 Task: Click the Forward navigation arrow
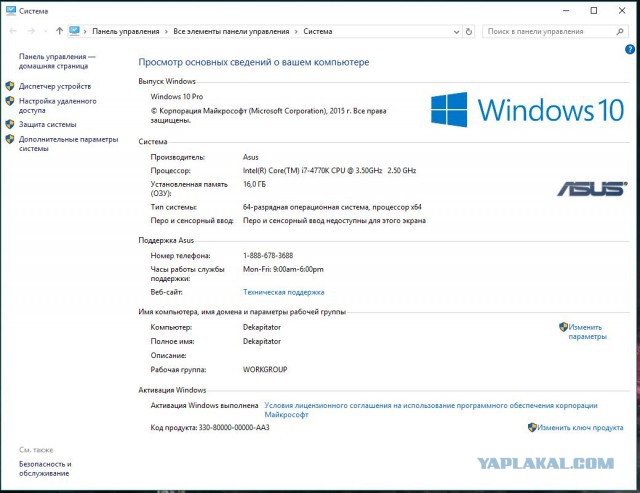31,31
